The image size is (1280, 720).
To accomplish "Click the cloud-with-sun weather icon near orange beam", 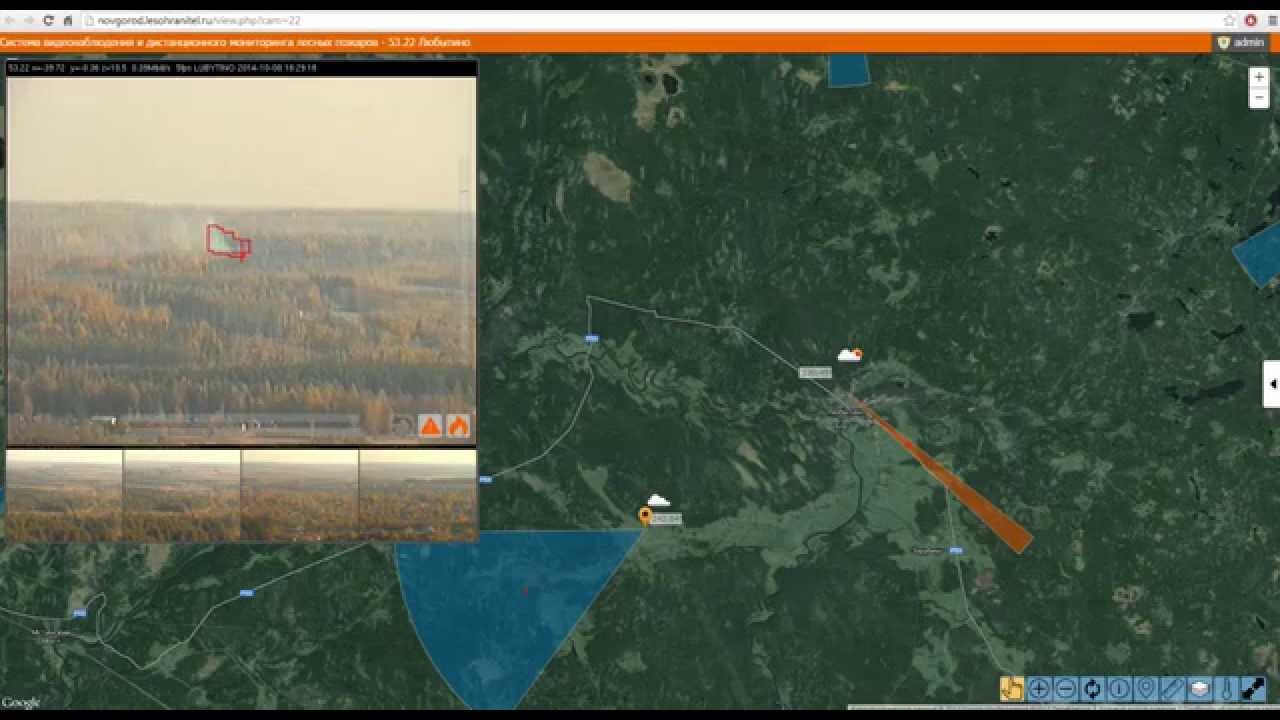I will tap(850, 354).
